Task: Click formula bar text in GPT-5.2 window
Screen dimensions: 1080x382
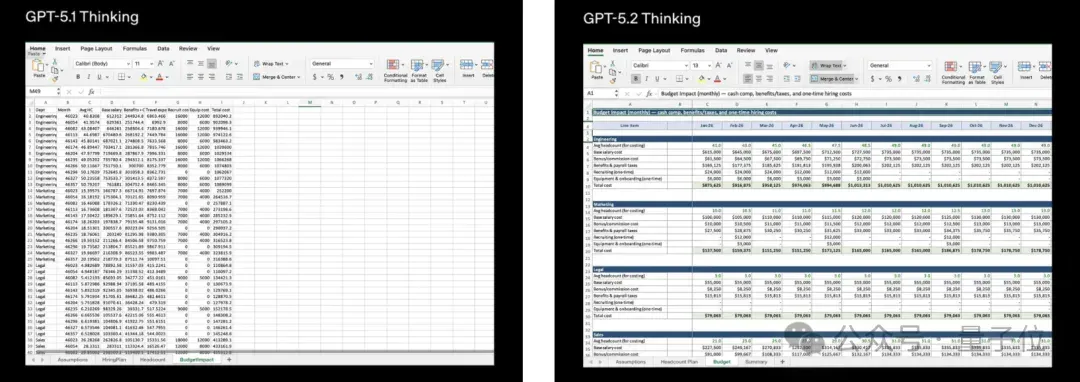Action: coord(756,94)
